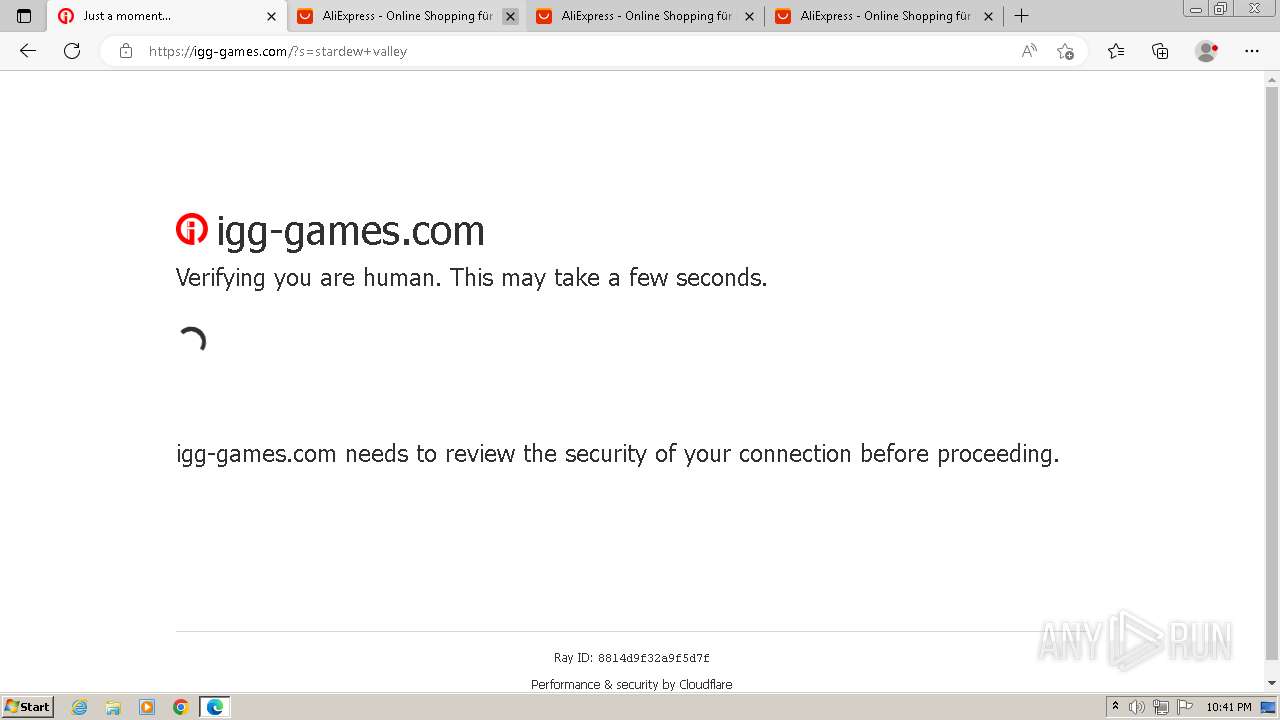
Task: Switch to the last AliExpress tab
Action: [x=884, y=16]
